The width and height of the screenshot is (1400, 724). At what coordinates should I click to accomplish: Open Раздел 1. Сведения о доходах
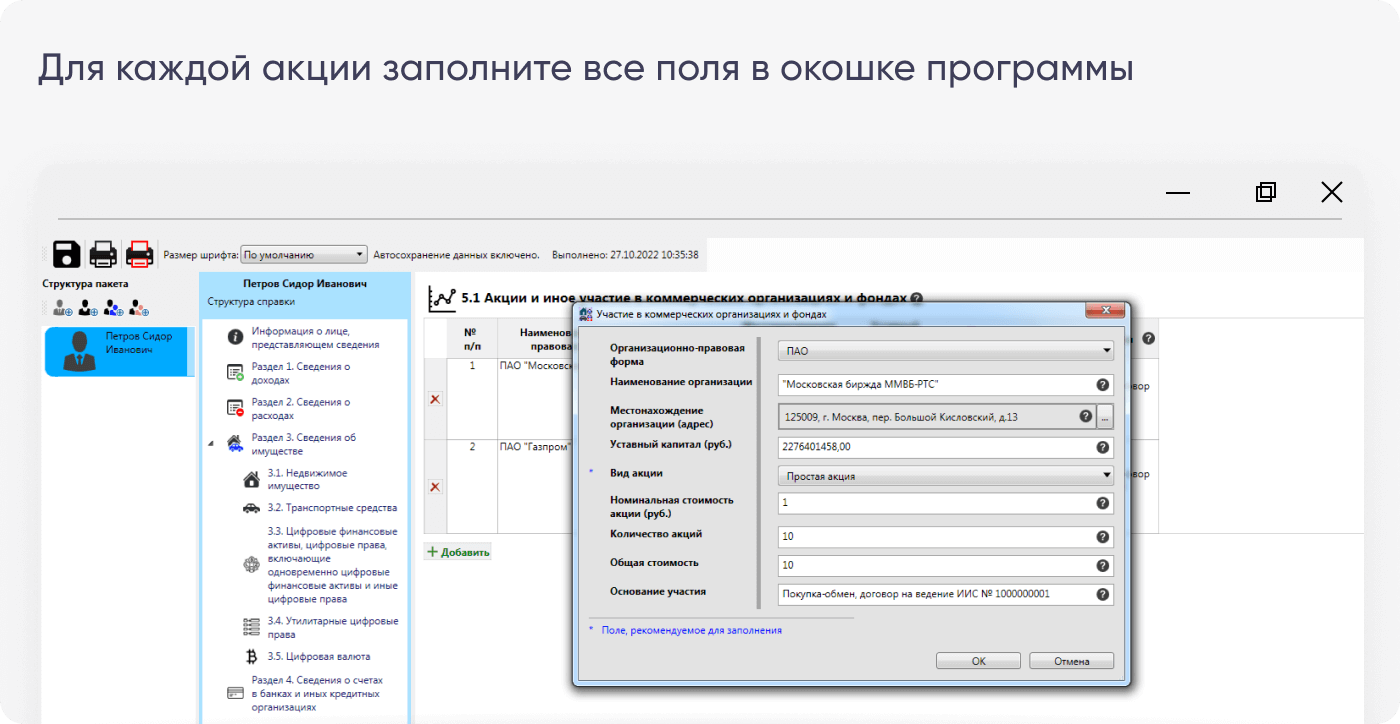click(300, 373)
